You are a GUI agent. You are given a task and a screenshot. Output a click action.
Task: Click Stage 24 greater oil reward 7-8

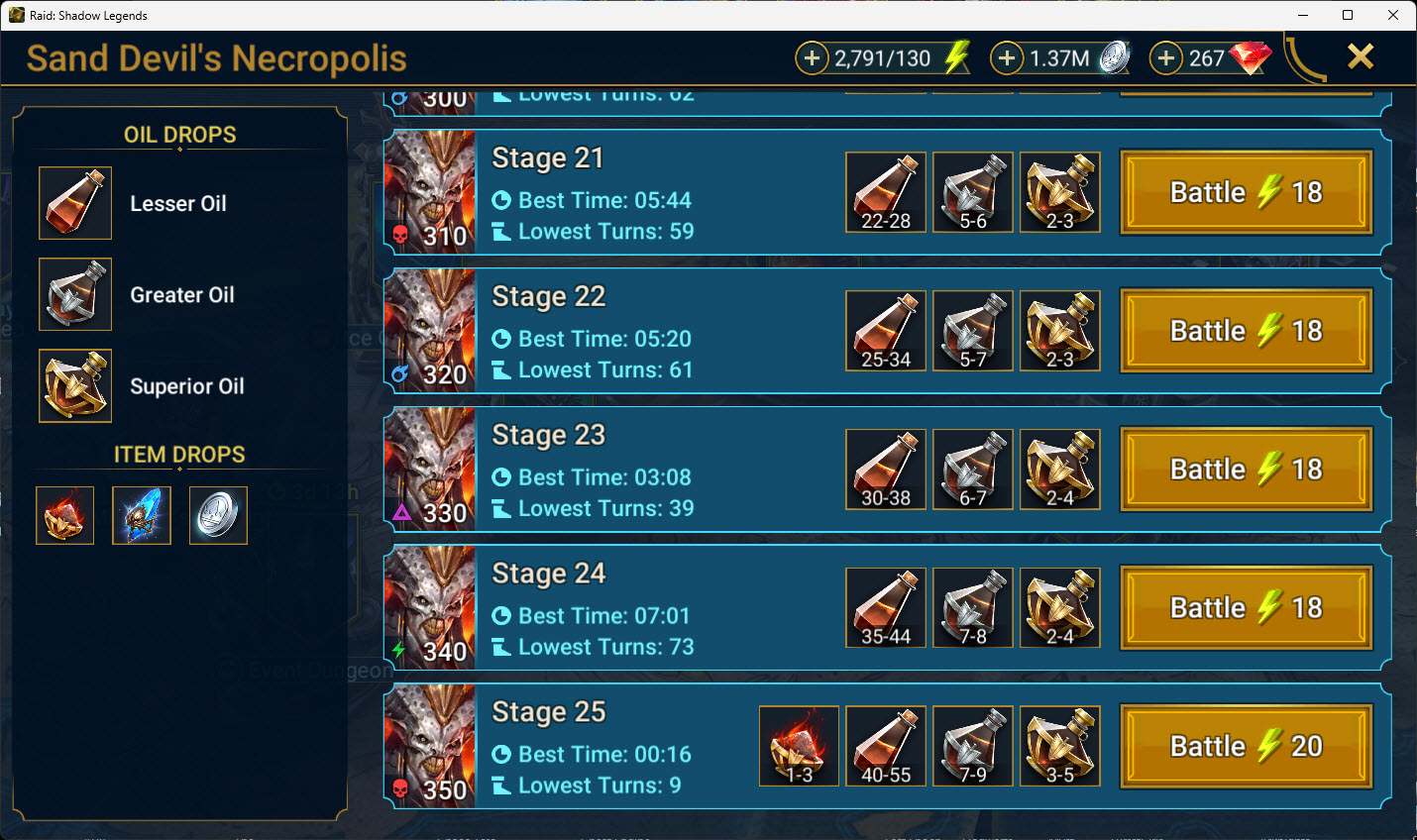(x=973, y=608)
